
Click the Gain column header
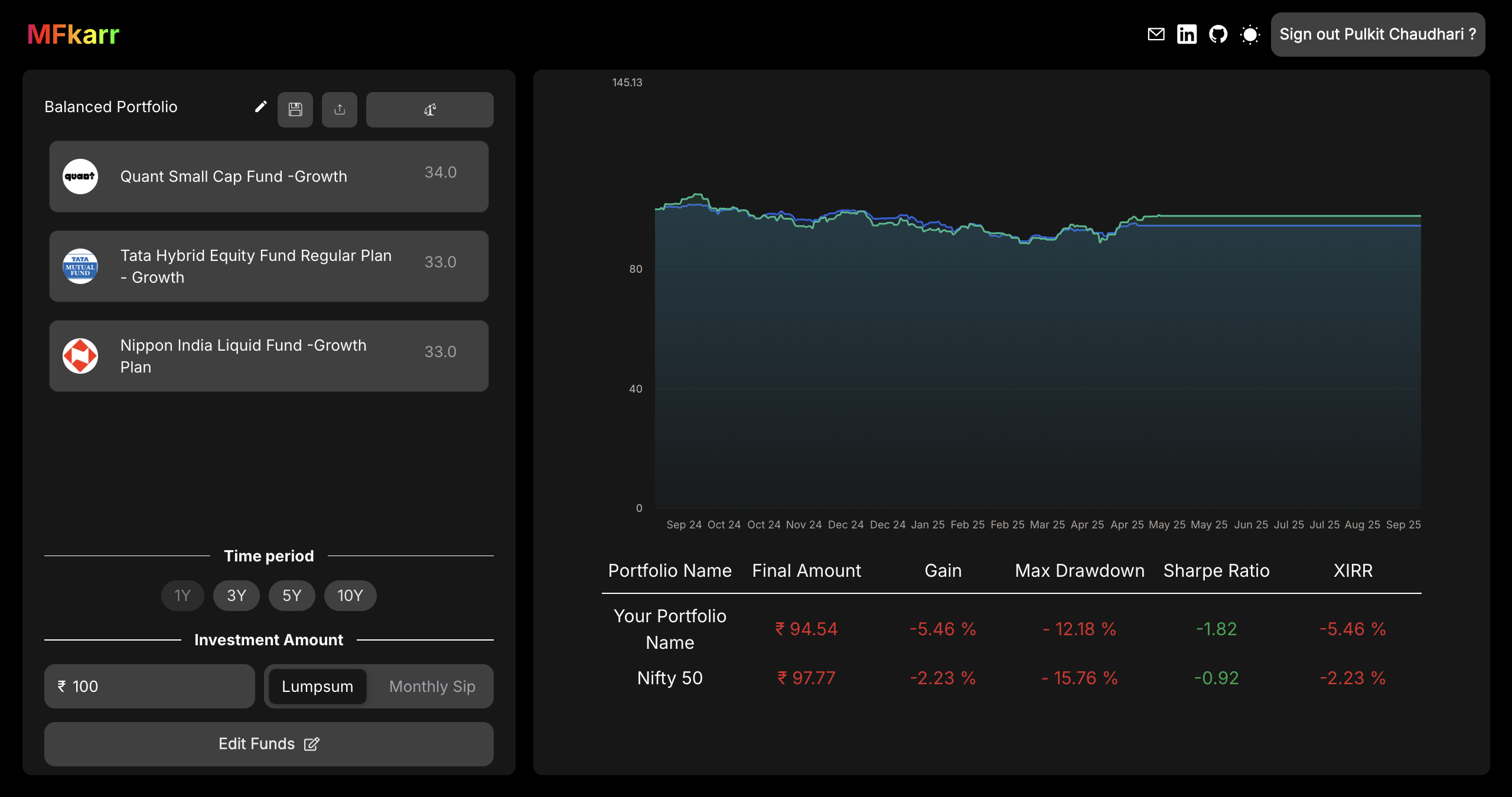[x=943, y=570]
